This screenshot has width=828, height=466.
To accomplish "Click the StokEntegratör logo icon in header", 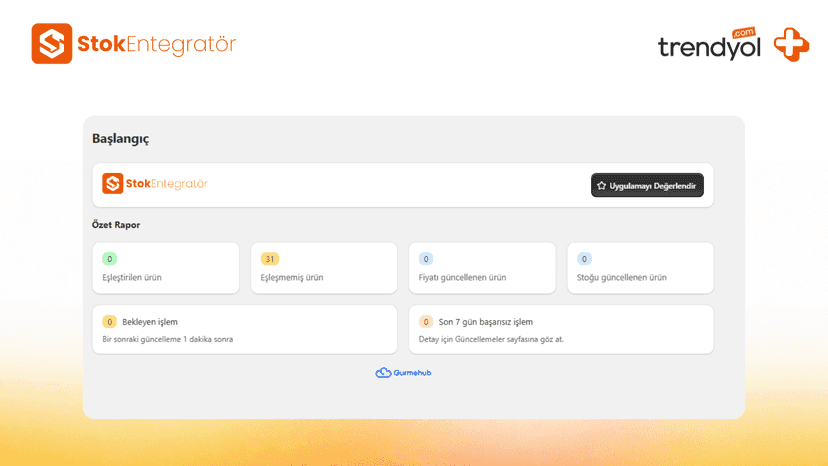I will [52, 43].
